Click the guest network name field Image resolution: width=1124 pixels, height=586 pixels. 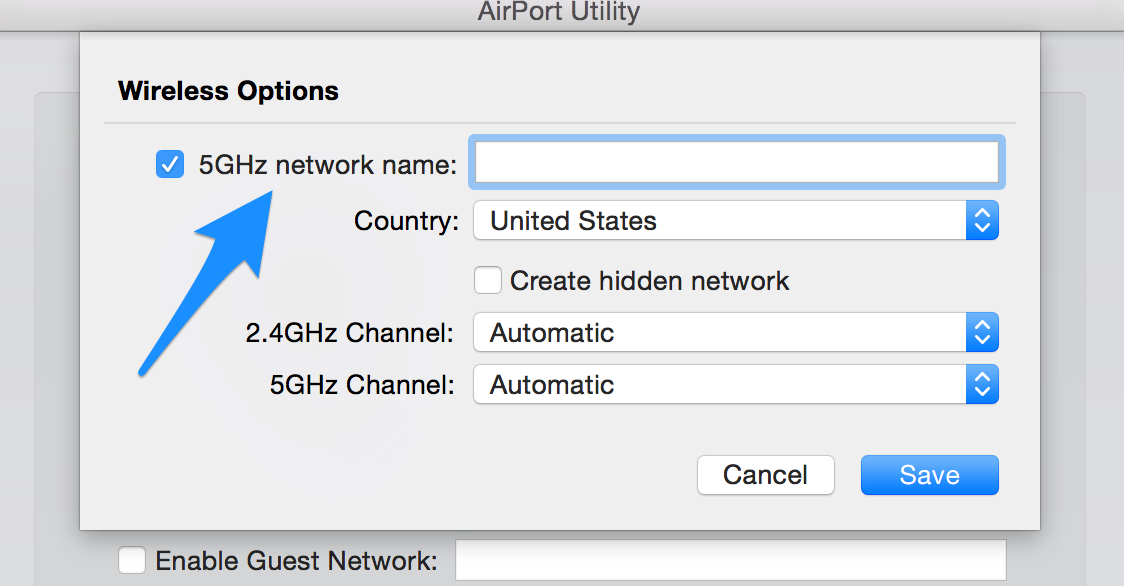731,560
